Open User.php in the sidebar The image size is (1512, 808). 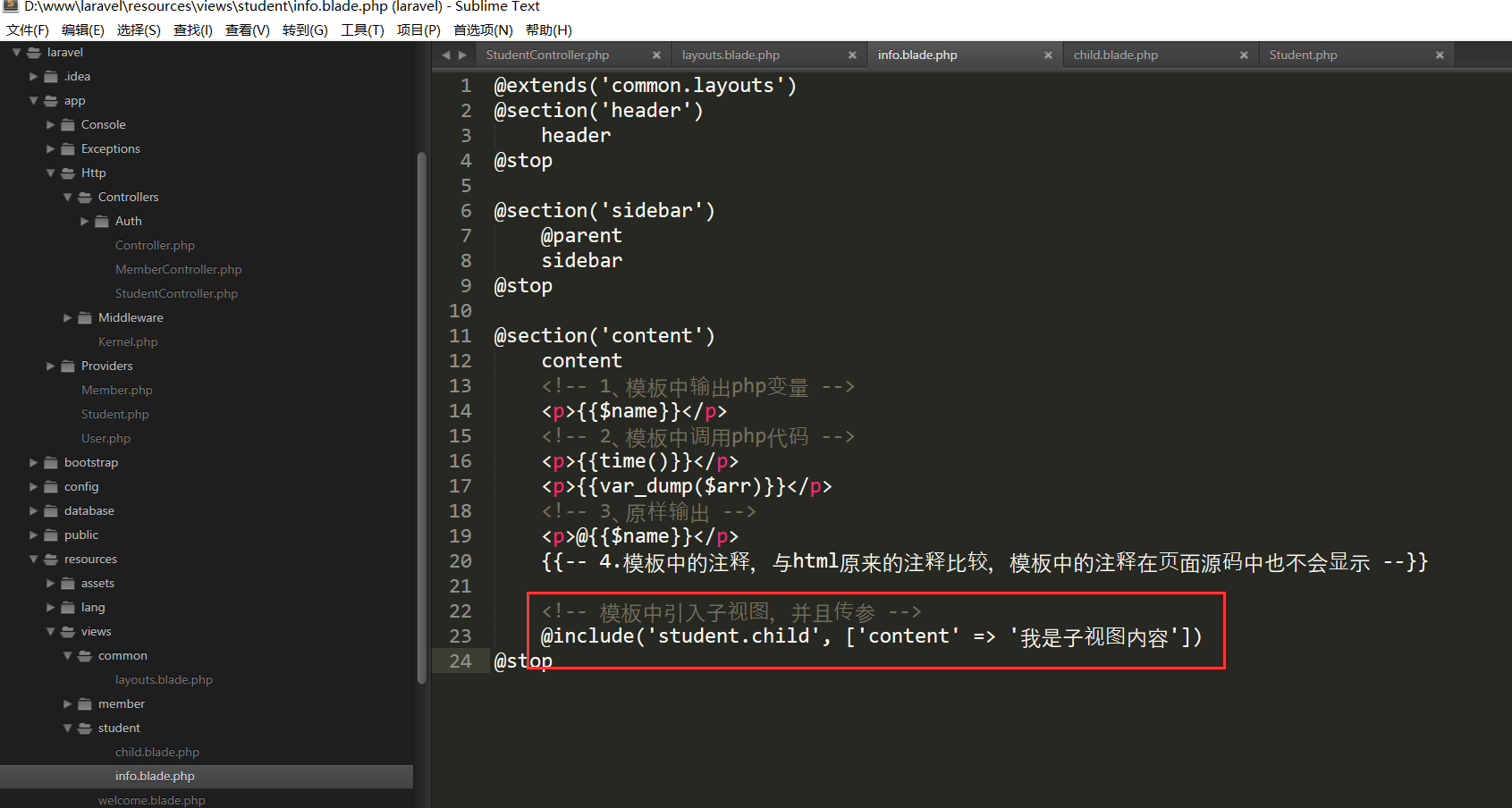click(x=106, y=439)
